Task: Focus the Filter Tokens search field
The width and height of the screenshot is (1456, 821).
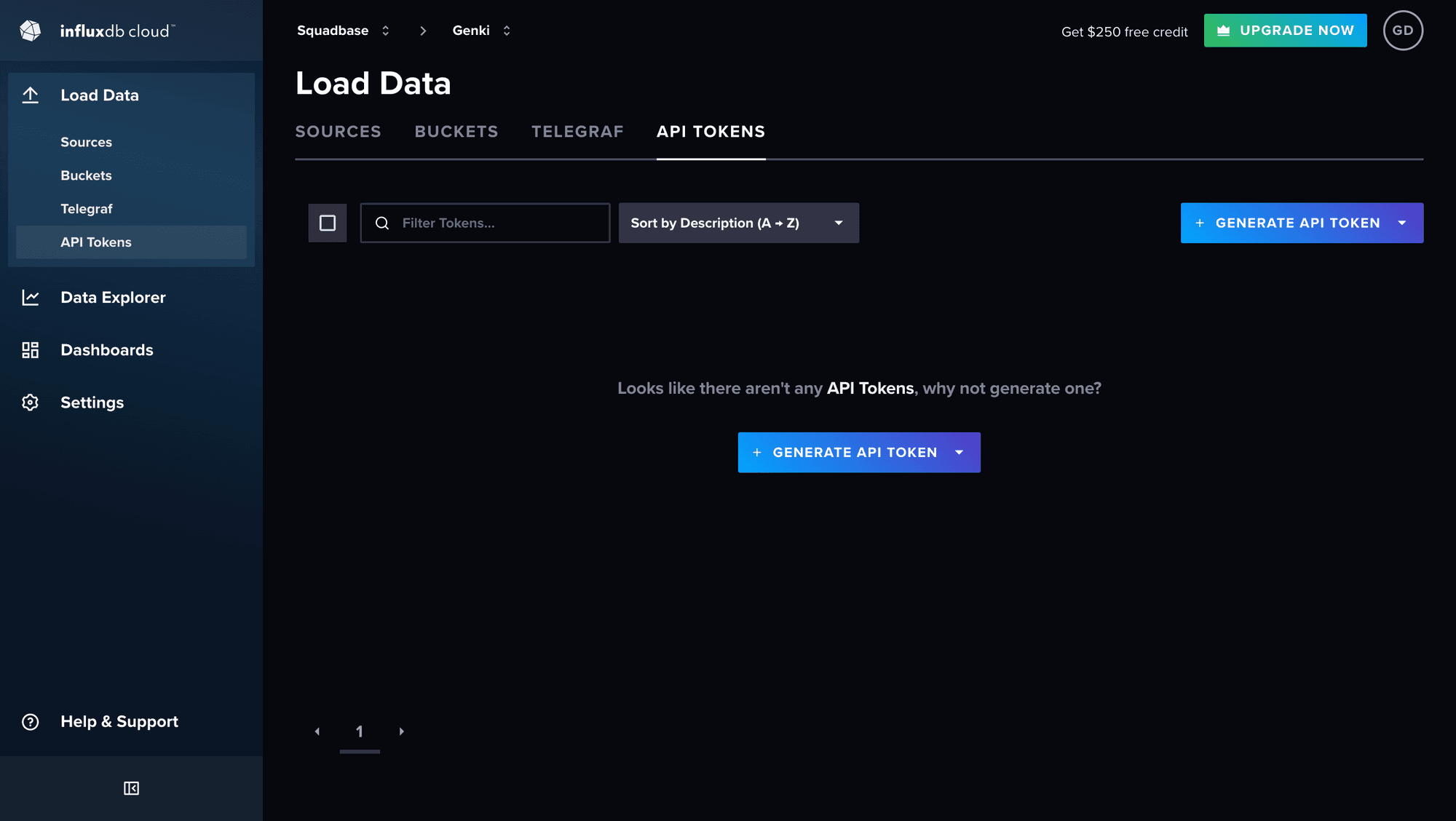Action: (485, 223)
